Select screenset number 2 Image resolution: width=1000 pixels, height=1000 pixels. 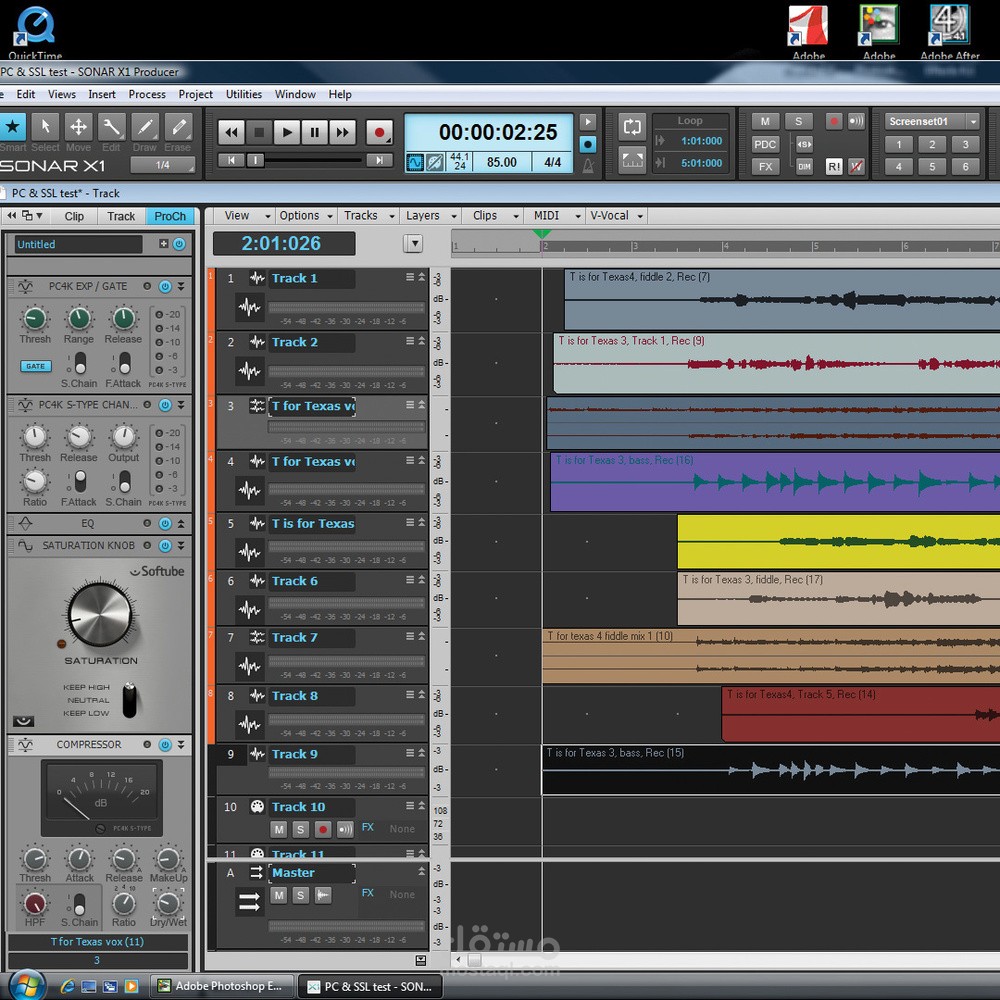[932, 144]
